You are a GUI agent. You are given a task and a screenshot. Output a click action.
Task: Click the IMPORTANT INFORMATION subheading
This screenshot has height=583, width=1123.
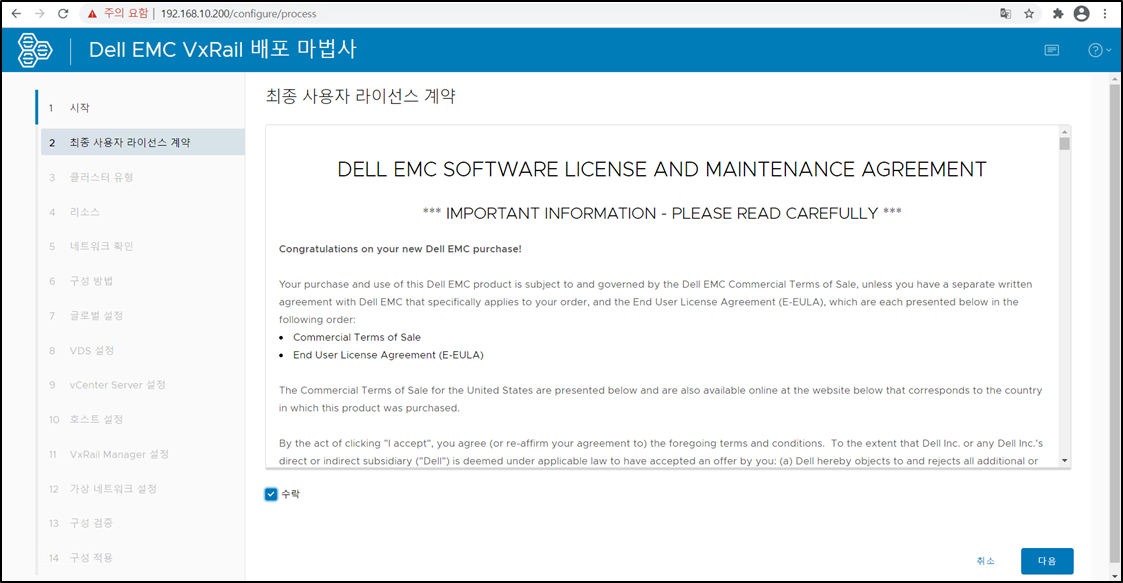tap(662, 213)
